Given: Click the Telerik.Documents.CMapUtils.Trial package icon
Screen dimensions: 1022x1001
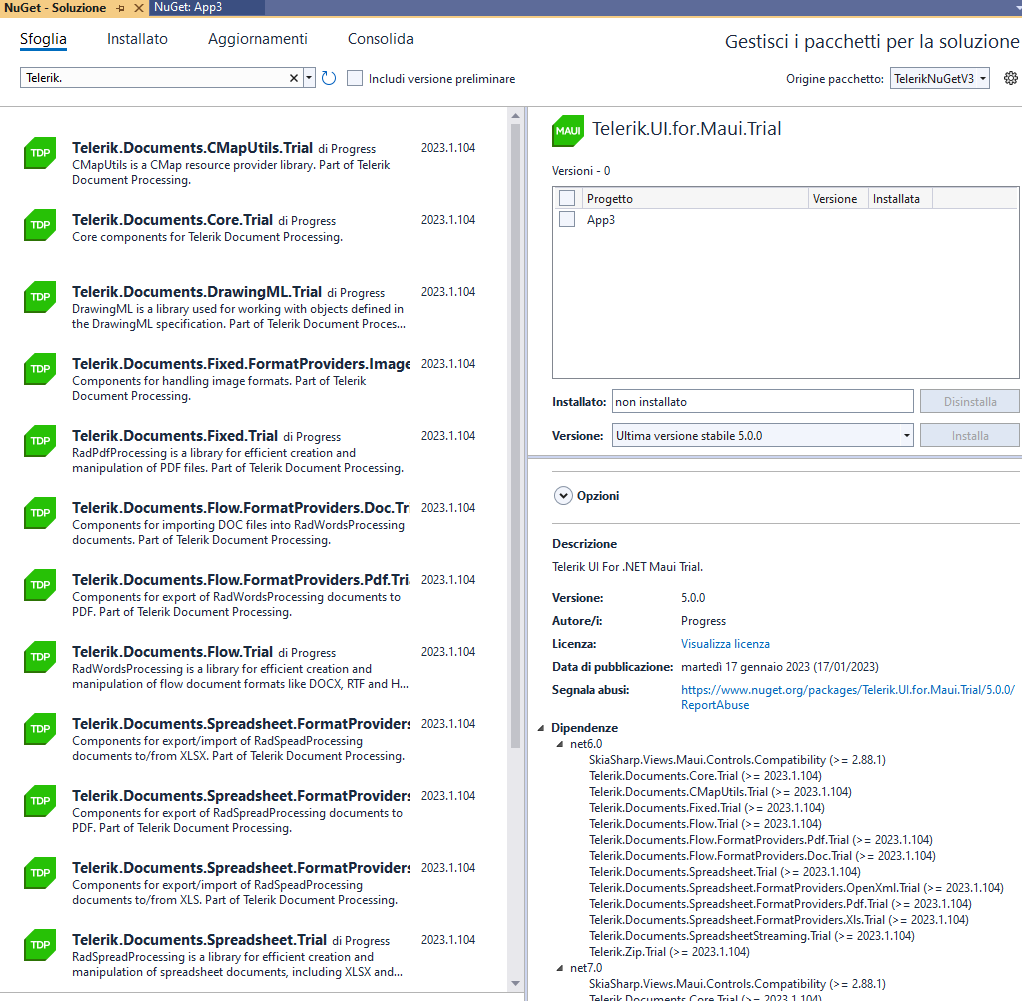Looking at the screenshot, I should [40, 153].
